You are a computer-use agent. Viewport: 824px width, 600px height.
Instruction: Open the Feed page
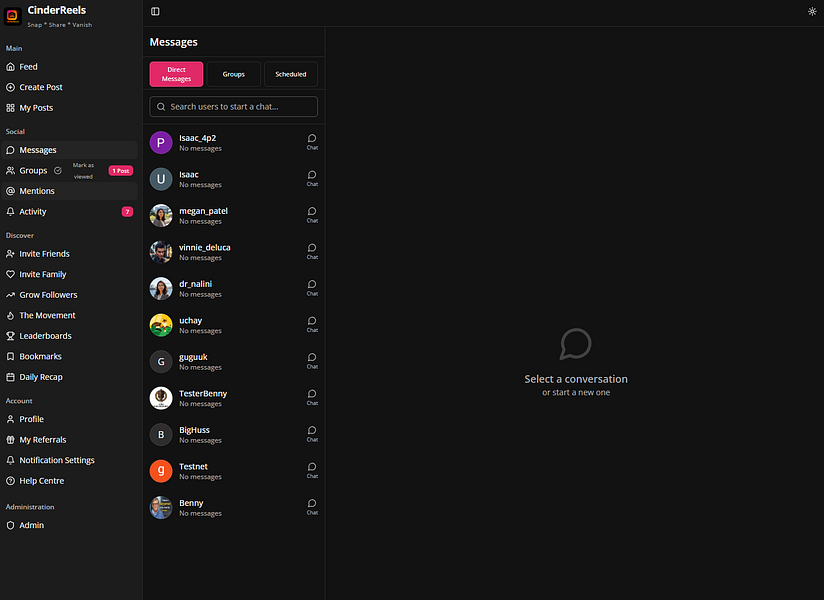click(69, 67)
